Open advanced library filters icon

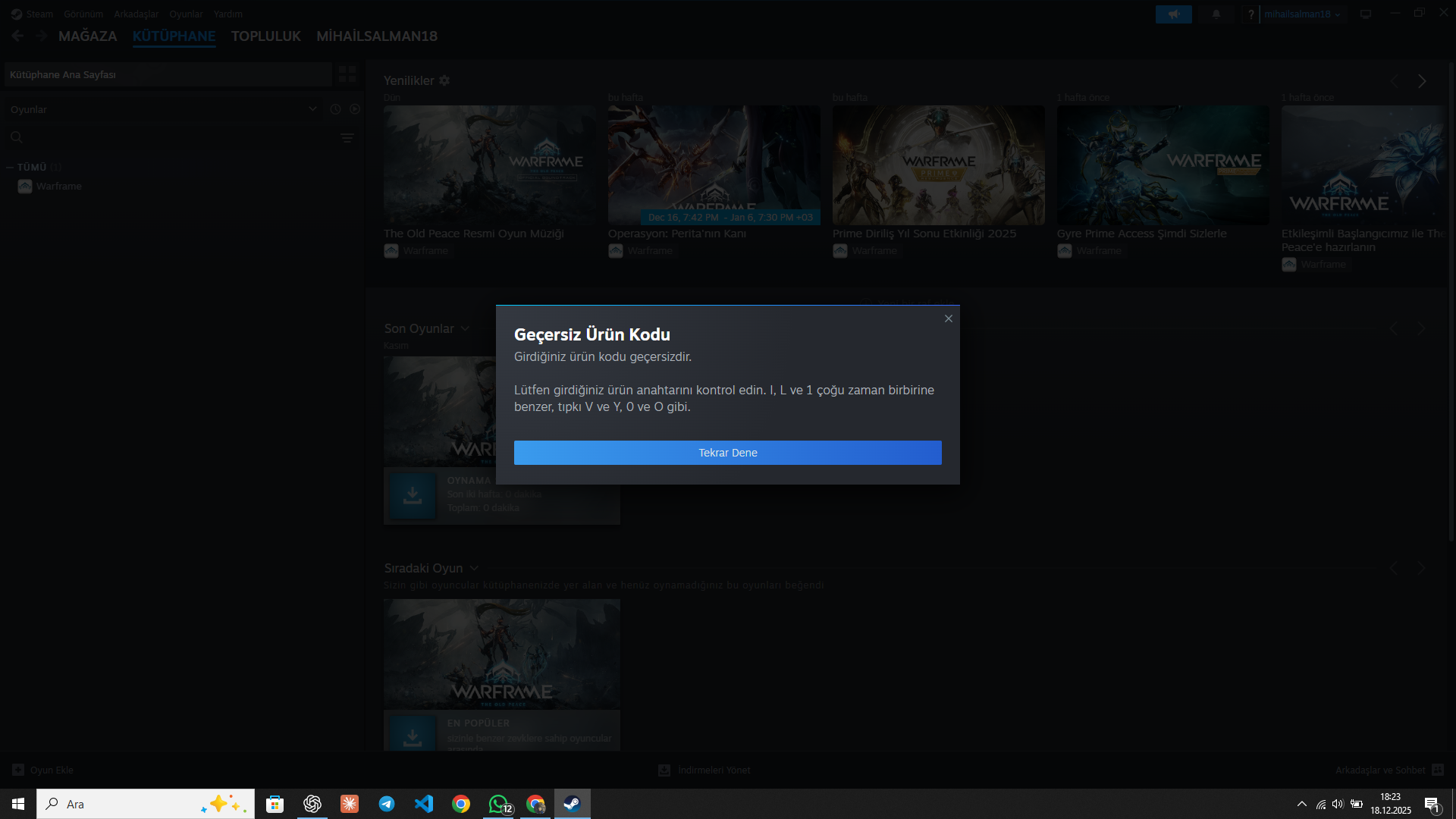pos(347,138)
